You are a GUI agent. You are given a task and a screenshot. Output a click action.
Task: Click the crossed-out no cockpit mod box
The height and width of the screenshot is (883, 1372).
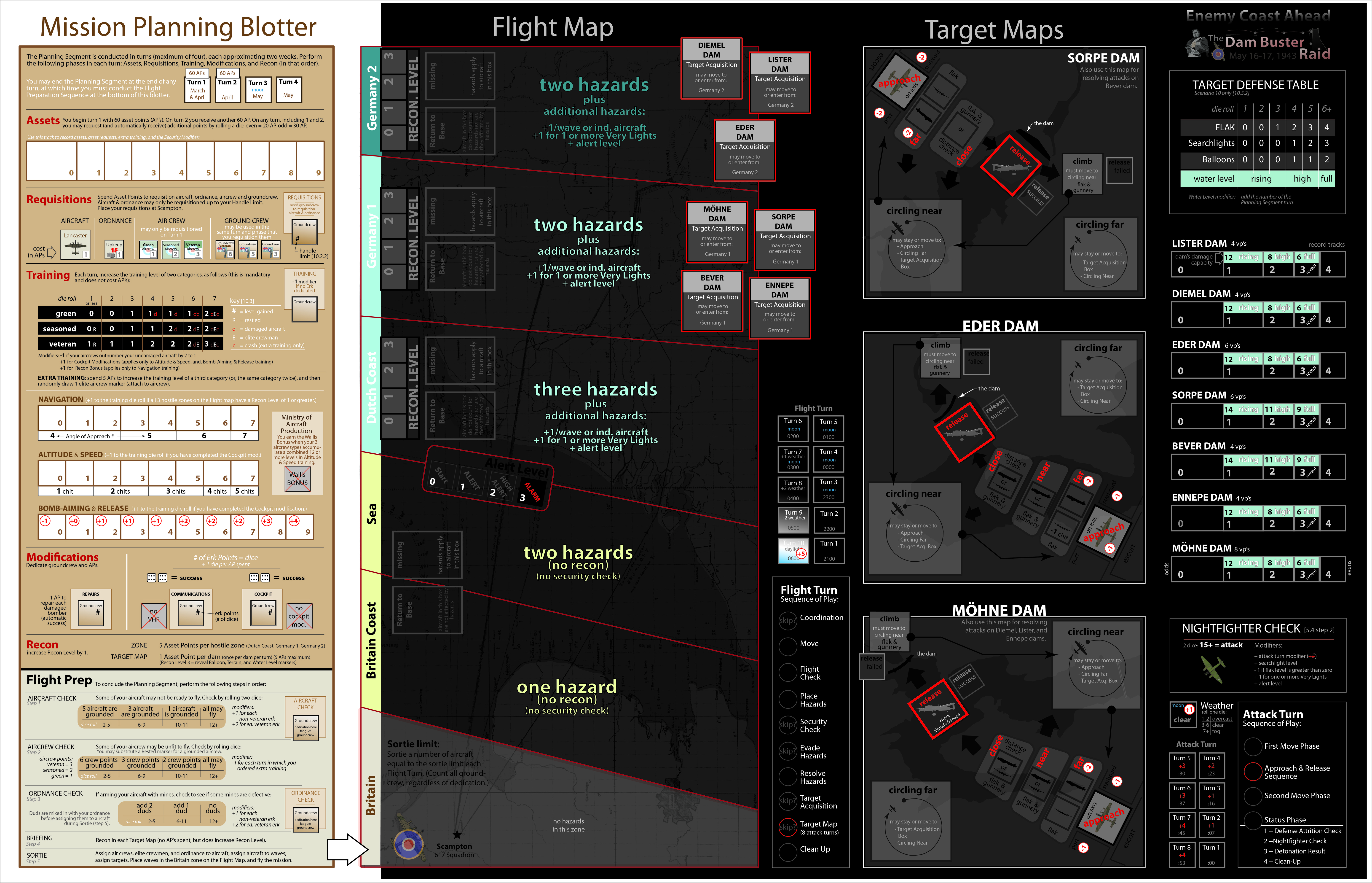coord(299,616)
